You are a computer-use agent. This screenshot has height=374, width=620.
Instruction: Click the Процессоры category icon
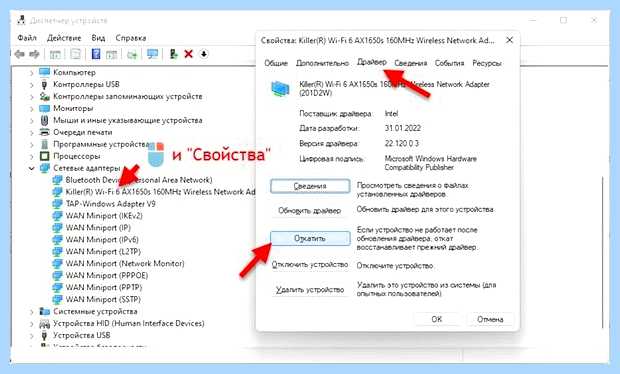click(x=45, y=156)
